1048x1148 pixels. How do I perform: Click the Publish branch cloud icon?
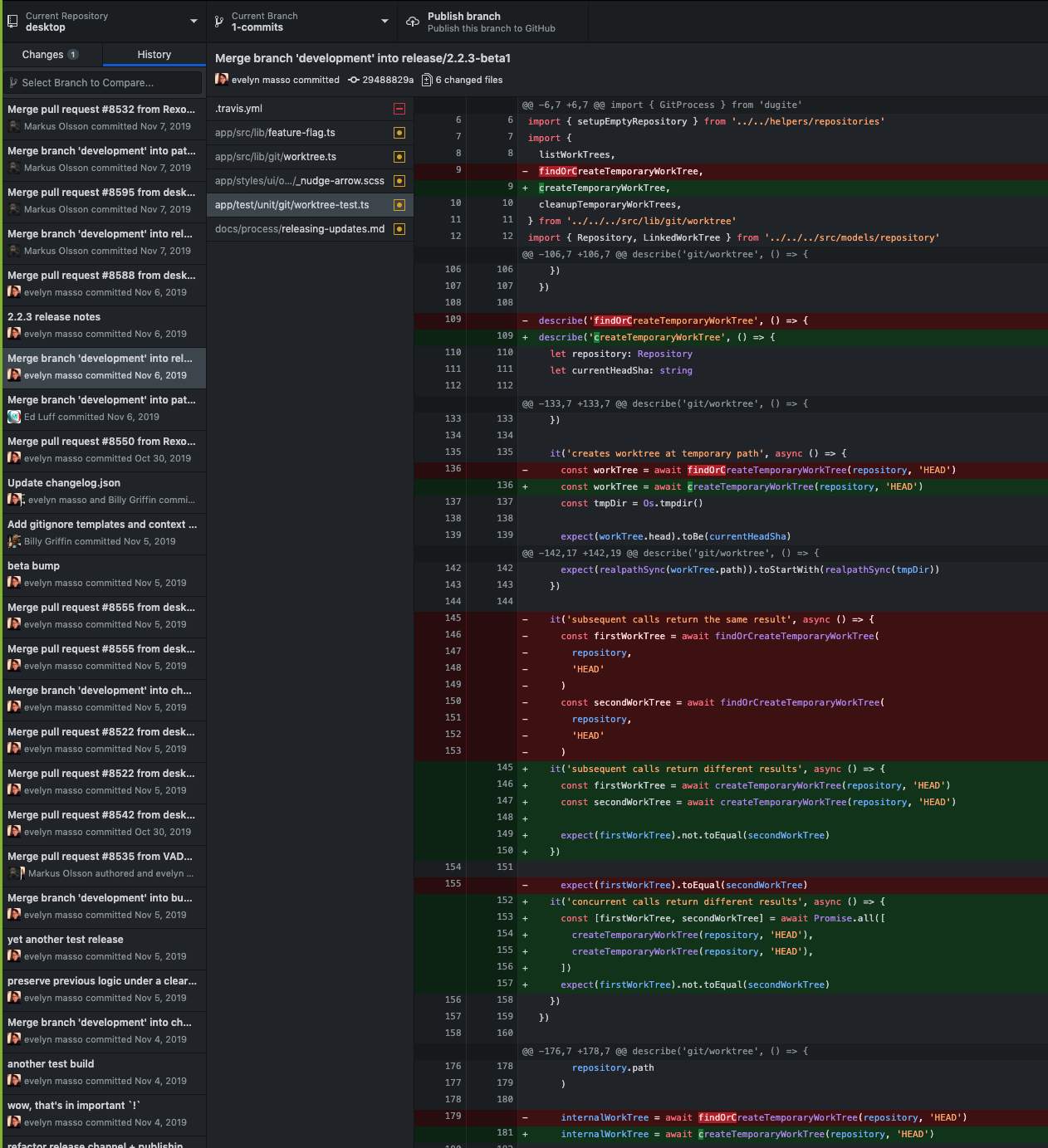click(x=412, y=22)
